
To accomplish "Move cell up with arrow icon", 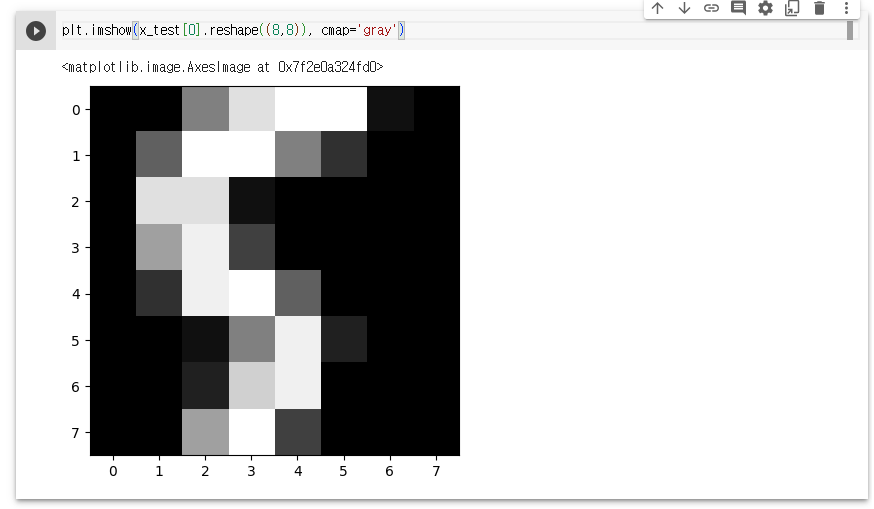I will click(x=658, y=8).
